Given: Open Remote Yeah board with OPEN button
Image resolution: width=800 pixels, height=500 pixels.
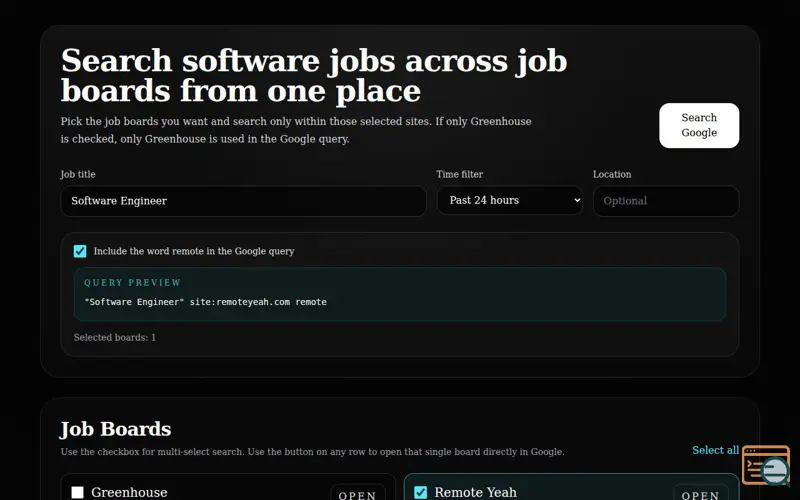Looking at the screenshot, I should point(701,494).
